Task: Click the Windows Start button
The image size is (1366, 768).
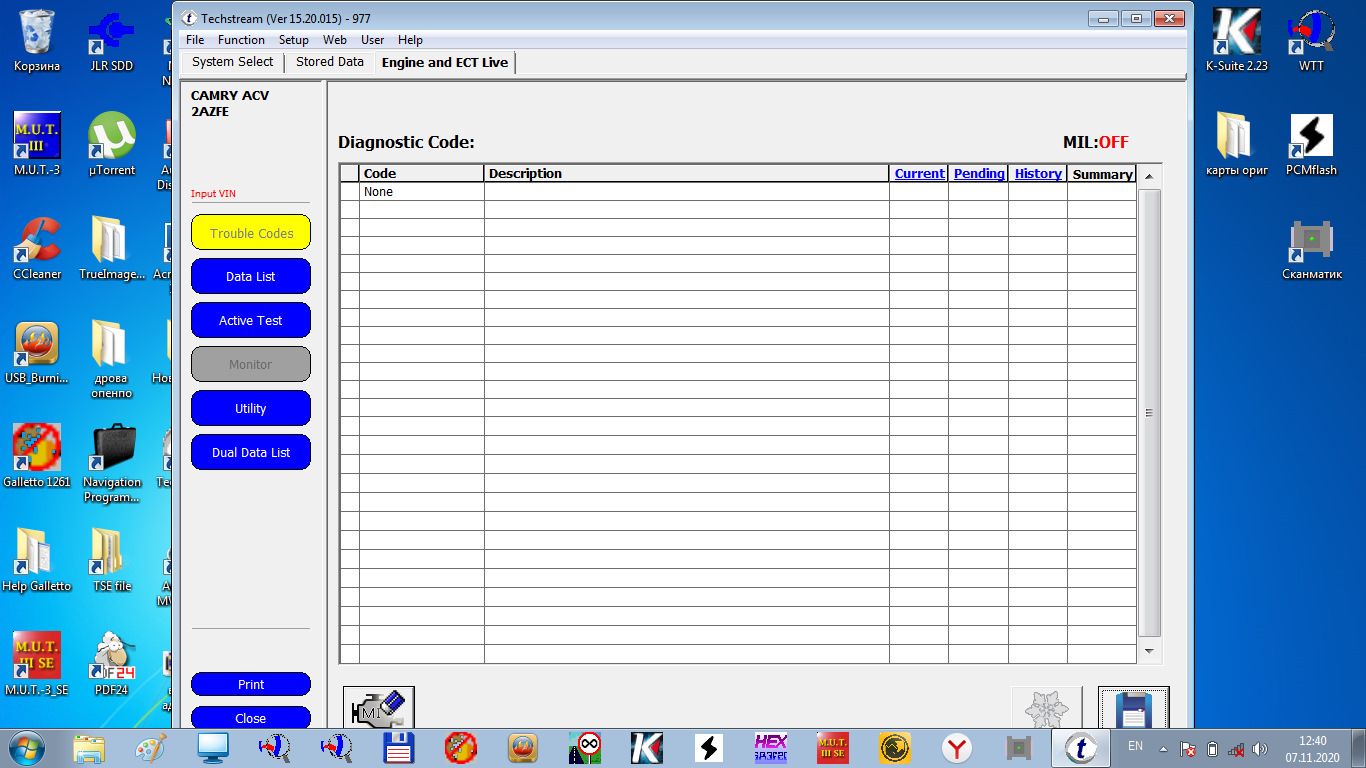Action: [25, 747]
